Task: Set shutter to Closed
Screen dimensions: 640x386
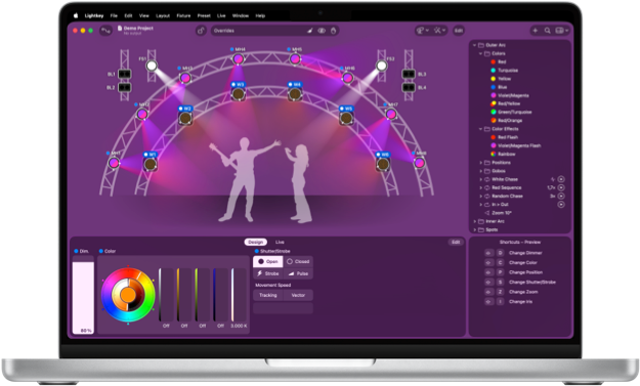Action: pos(298,262)
